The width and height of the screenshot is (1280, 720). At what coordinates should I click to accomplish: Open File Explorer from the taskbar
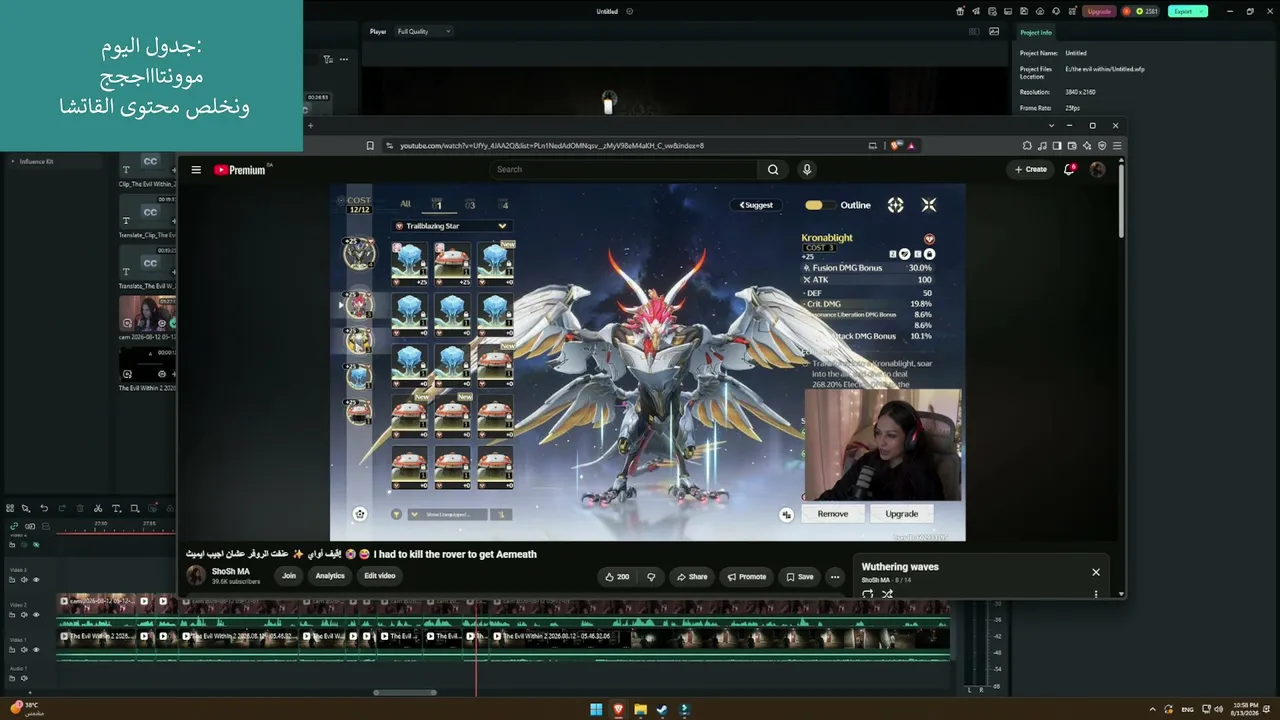640,710
